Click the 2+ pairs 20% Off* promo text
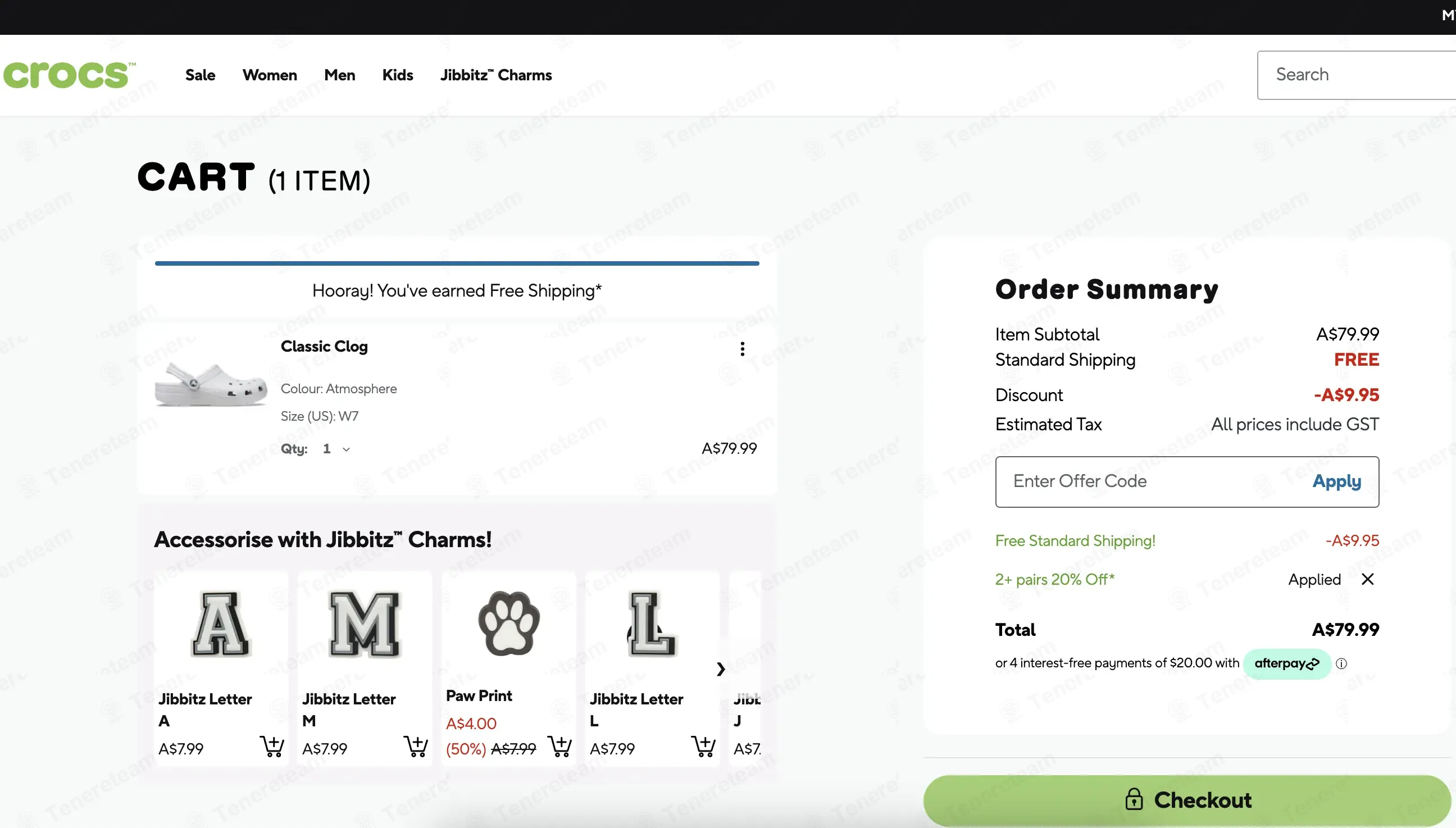Screen dimensions: 1456x828 (1054, 579)
